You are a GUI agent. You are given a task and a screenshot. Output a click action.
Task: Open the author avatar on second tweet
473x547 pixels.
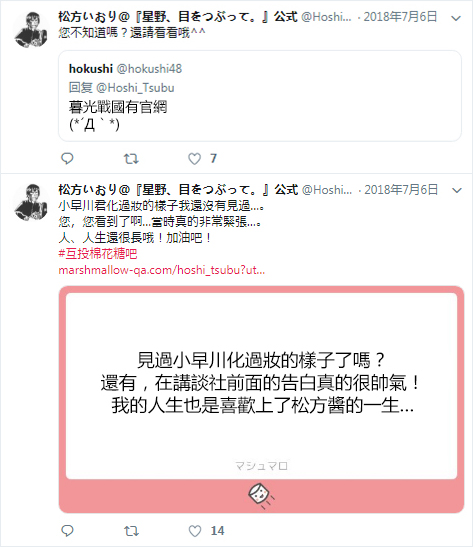tap(31, 202)
